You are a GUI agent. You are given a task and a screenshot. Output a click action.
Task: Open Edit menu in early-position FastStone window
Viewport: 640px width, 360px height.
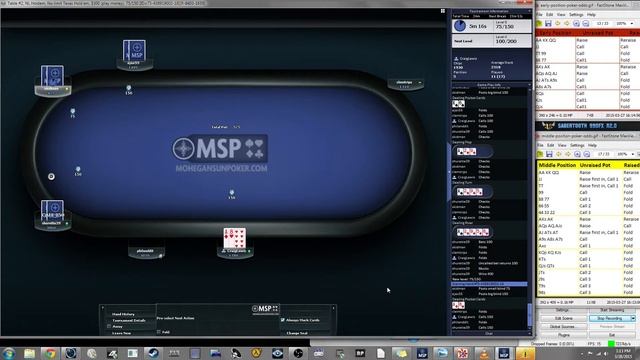coord(549,14)
